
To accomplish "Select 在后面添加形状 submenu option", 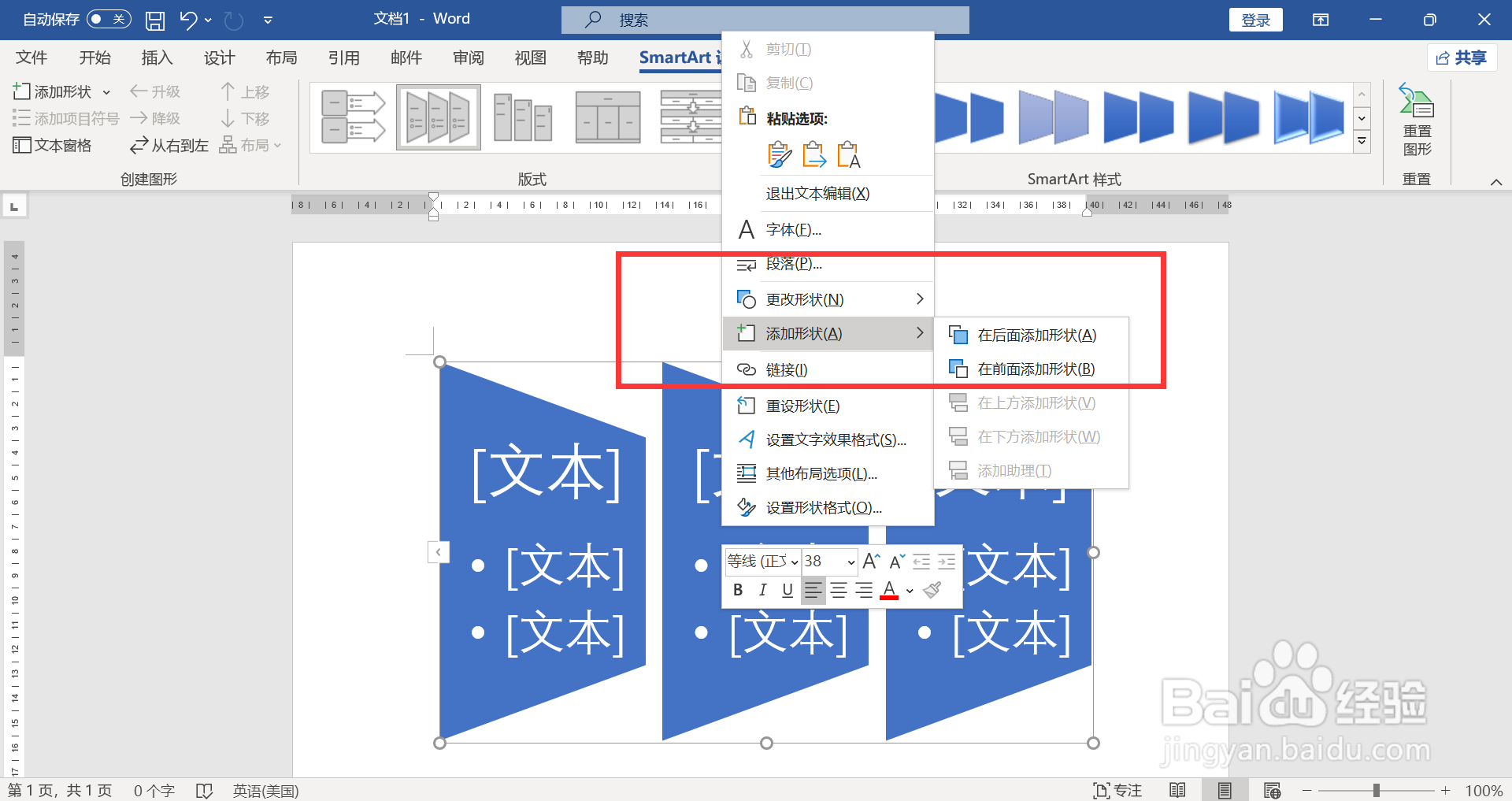I will 1031,336.
